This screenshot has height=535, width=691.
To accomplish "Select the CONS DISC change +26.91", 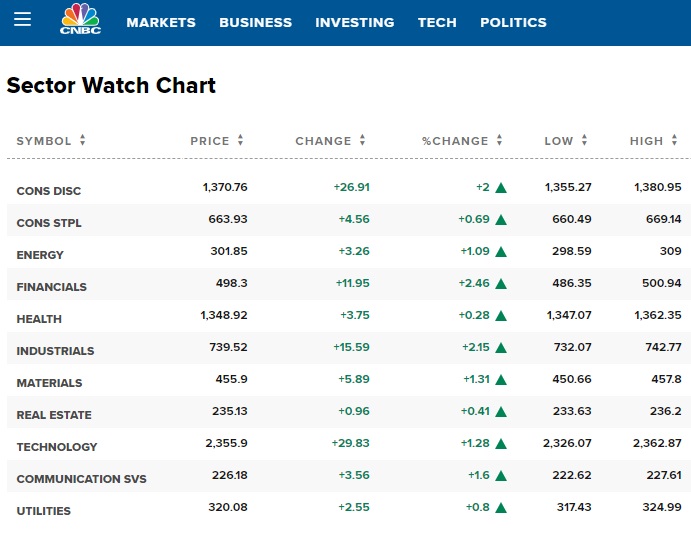I will coord(352,187).
